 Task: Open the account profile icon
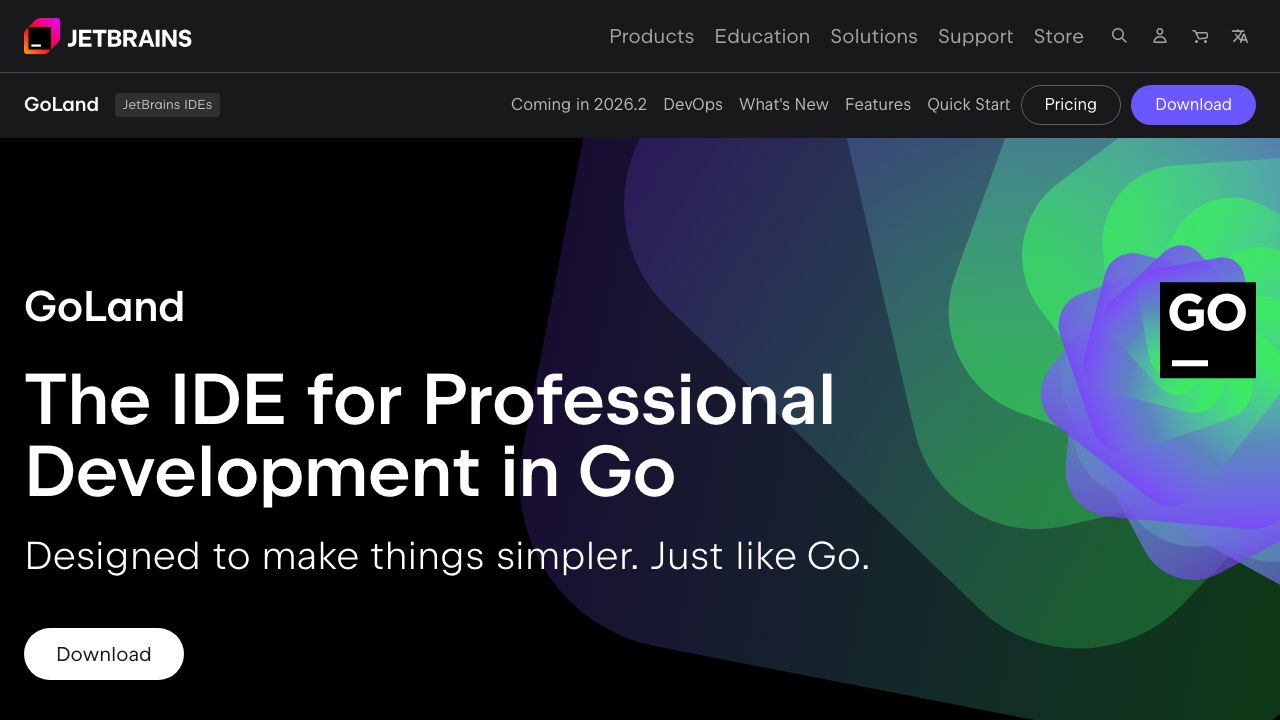(1160, 36)
